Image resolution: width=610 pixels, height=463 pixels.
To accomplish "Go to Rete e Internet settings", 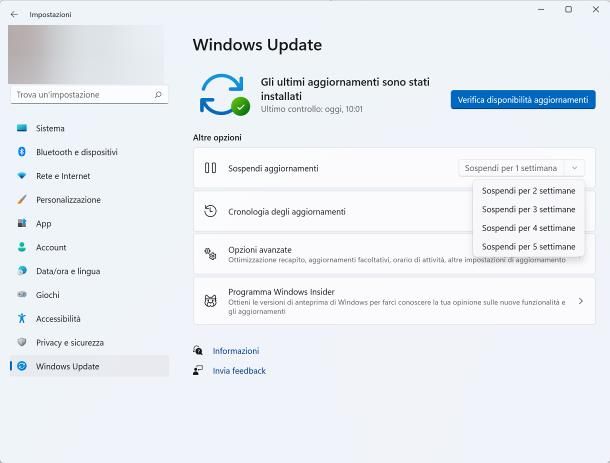I will point(90,176).
